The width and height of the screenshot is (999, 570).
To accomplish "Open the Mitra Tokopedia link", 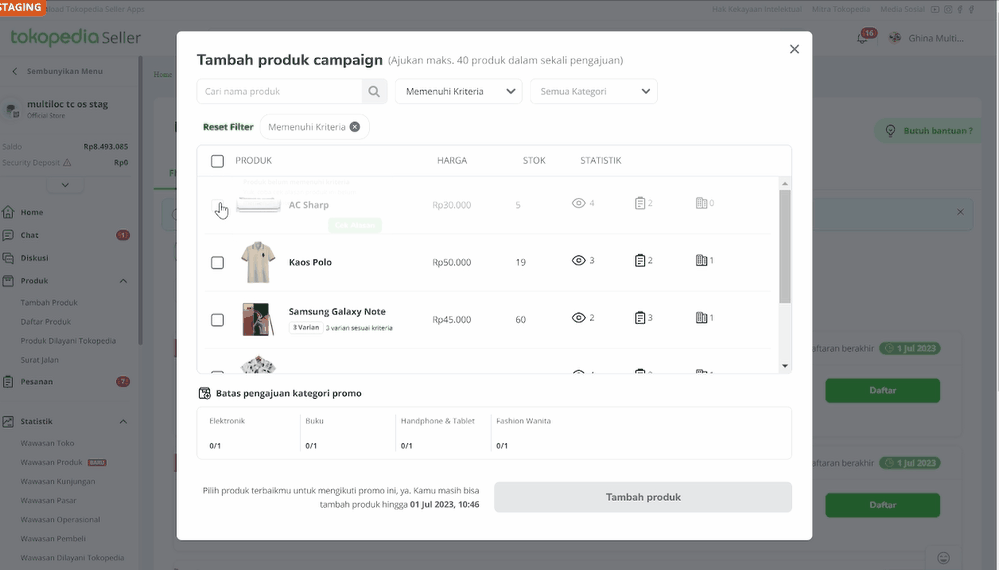I will [x=841, y=10].
